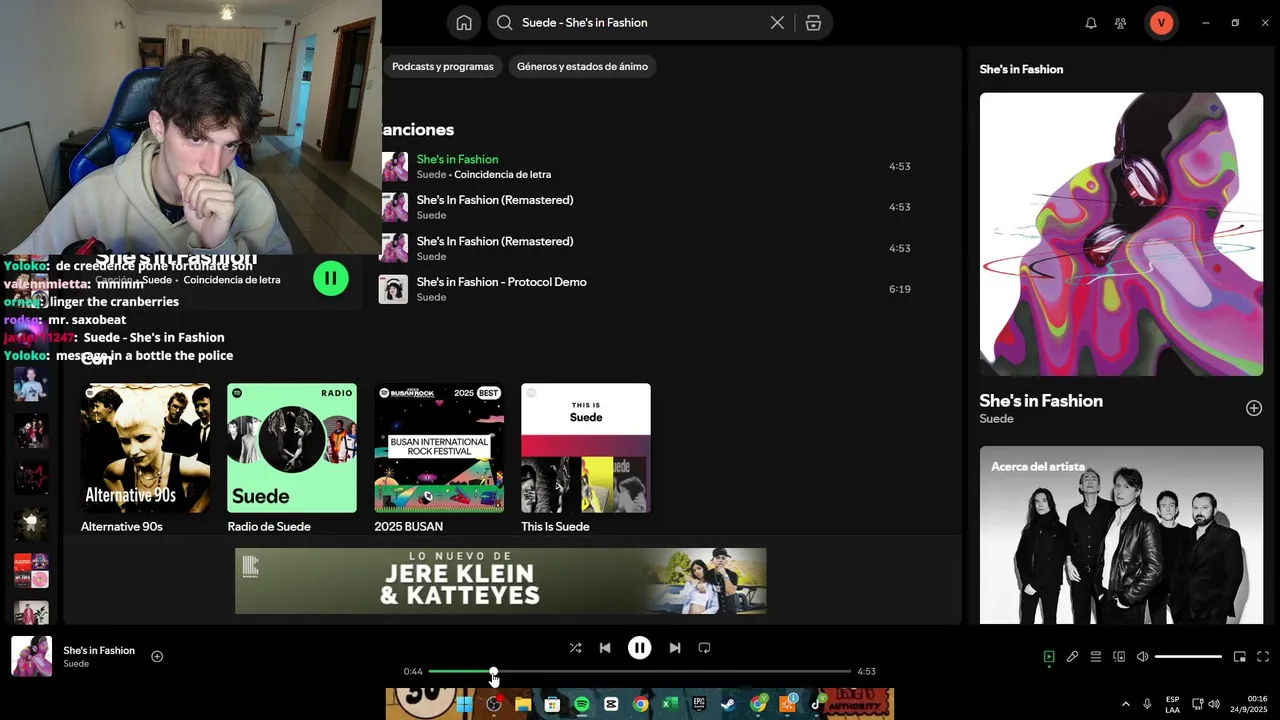
Task: Click She's in Fashion title in bottom player
Action: pos(99,651)
